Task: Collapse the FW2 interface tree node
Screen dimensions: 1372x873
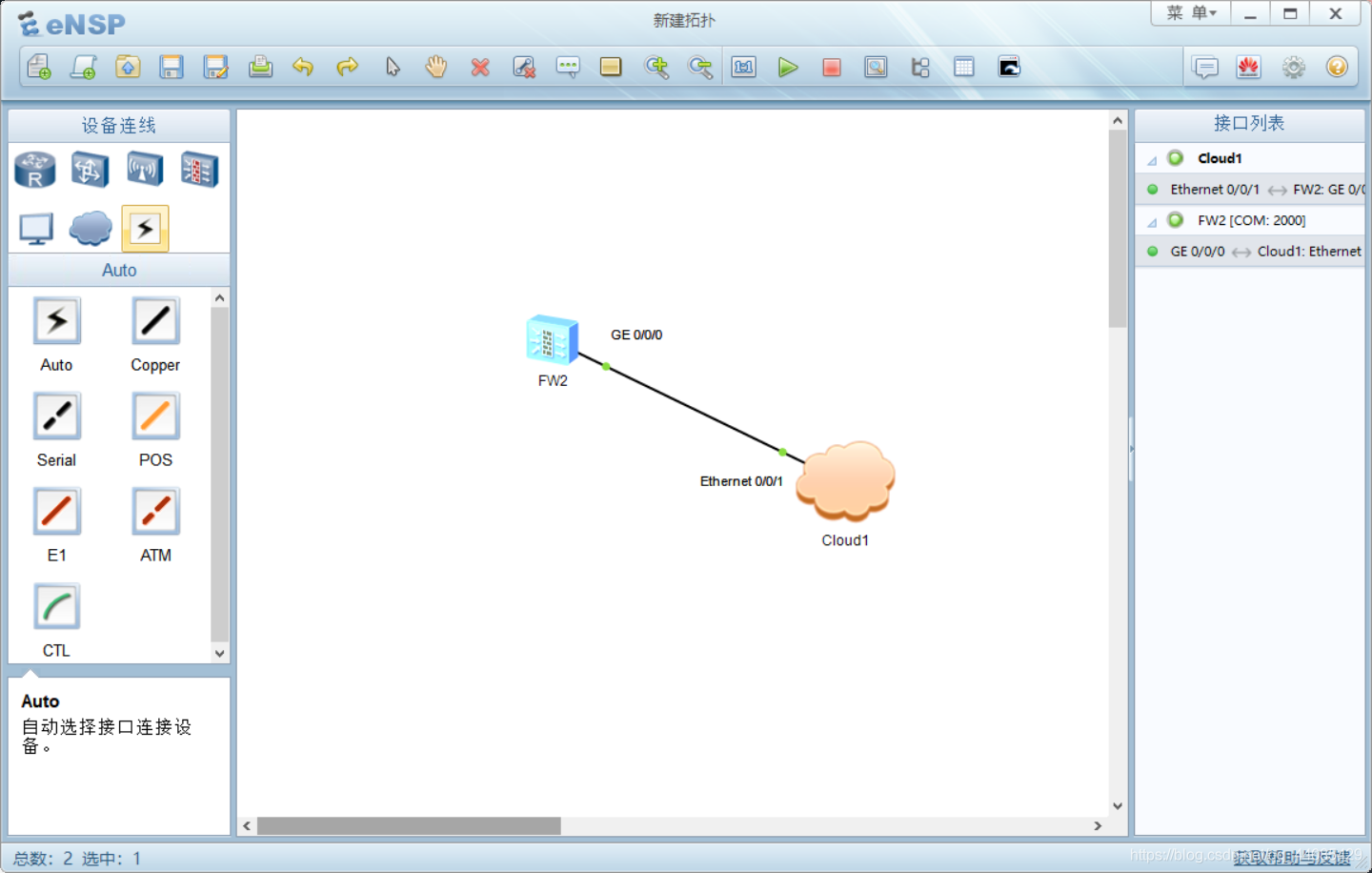Action: (x=1152, y=222)
